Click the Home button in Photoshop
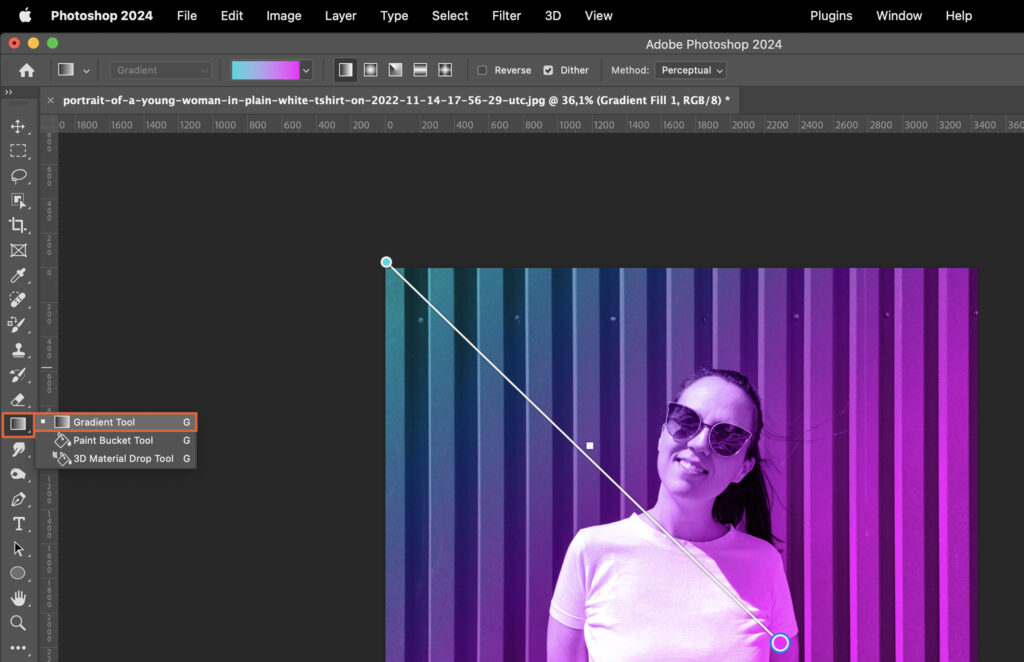Screen dimensions: 1024x662 [26, 70]
